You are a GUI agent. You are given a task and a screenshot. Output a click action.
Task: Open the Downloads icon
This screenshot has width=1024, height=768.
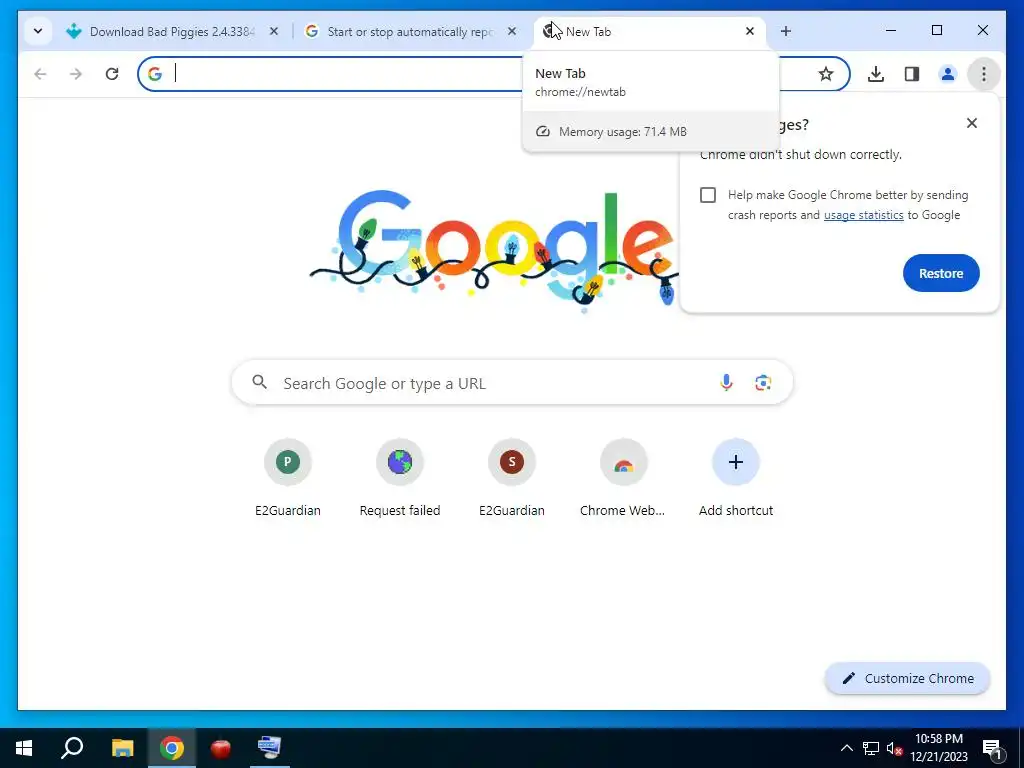[x=876, y=74]
